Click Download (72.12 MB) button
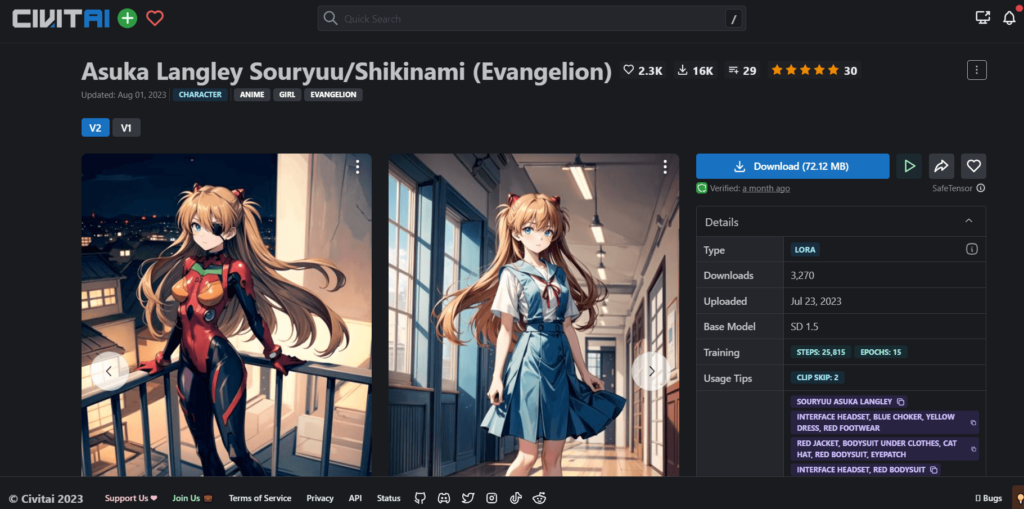 pyautogui.click(x=792, y=166)
